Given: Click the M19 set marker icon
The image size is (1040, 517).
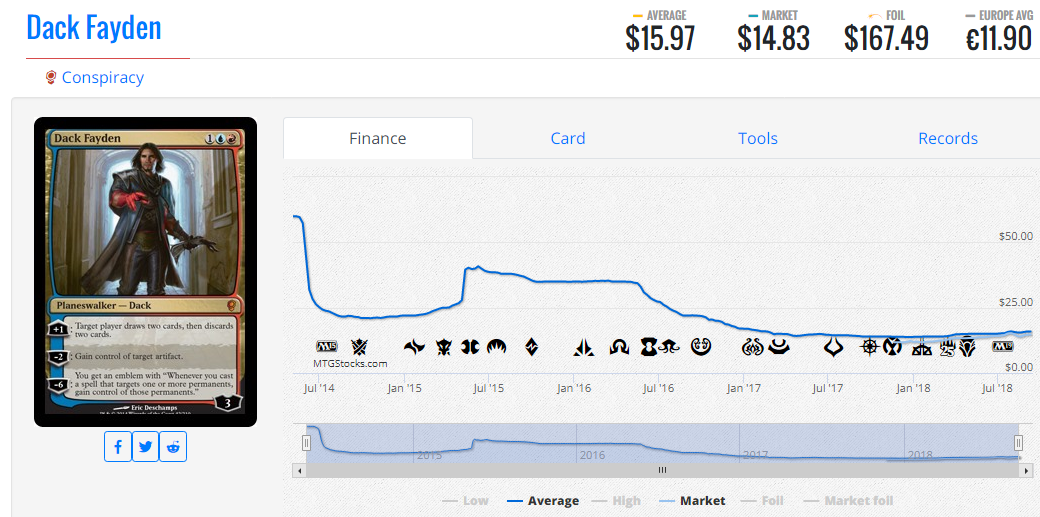Looking at the screenshot, I should tap(1002, 346).
